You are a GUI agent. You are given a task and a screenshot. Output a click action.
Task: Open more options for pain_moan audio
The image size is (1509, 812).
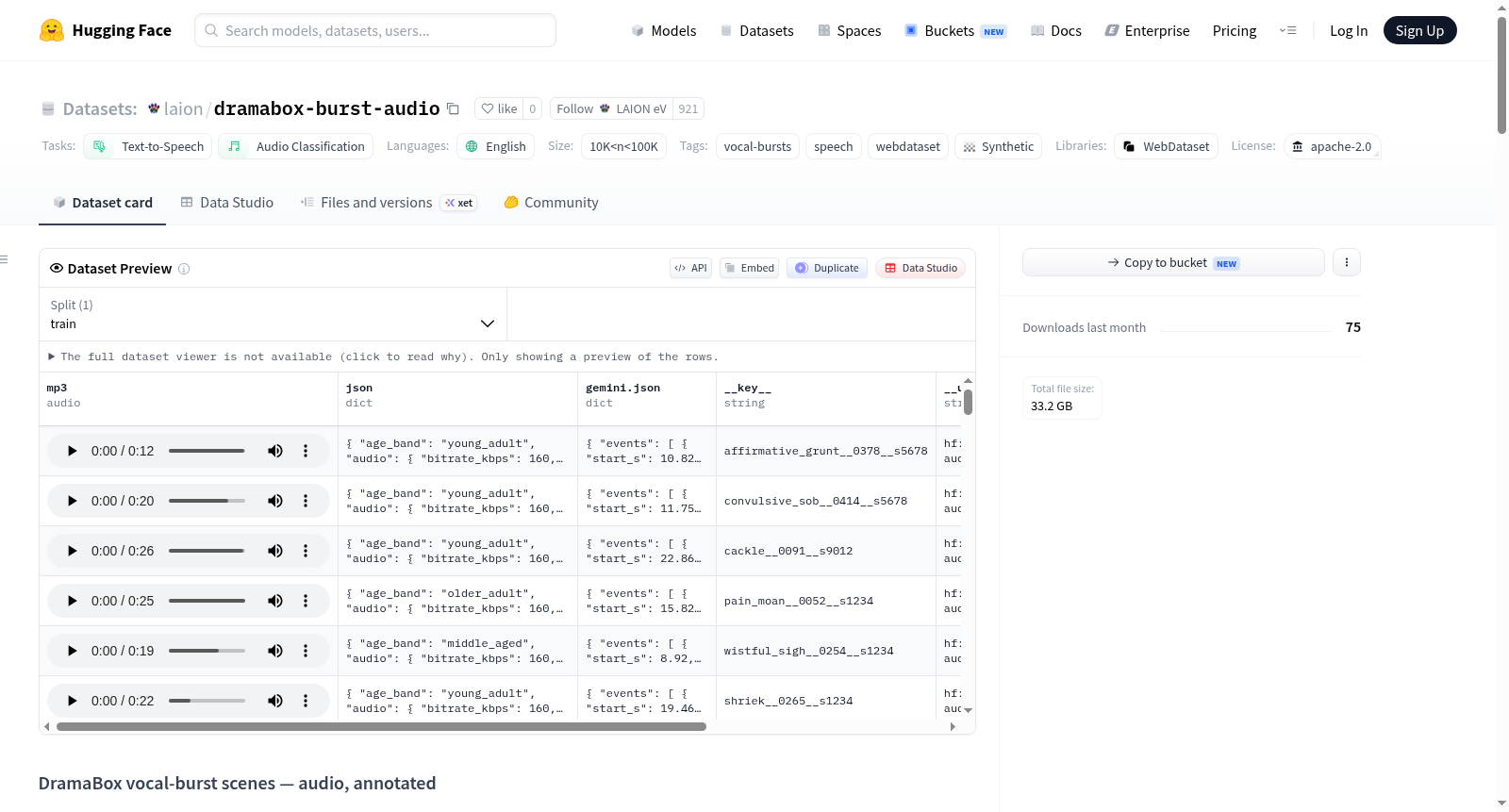pos(306,601)
